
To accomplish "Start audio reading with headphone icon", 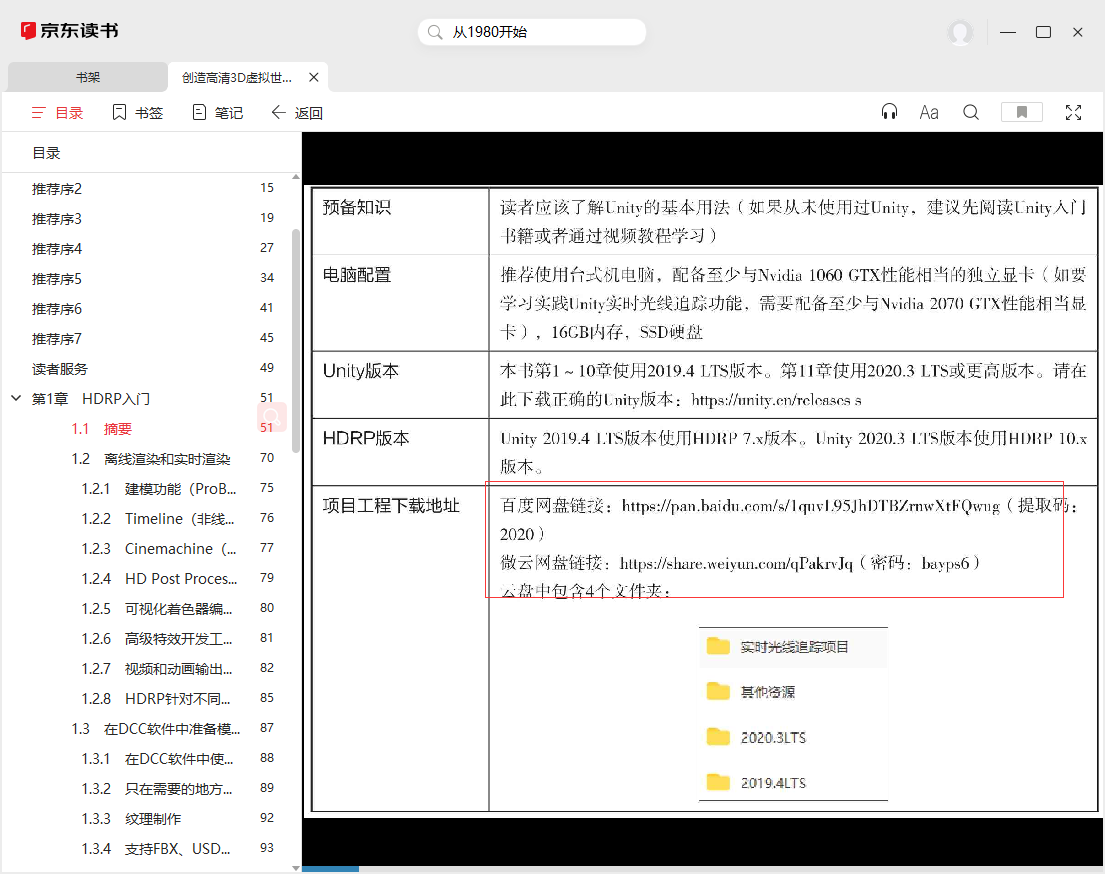I will pos(889,112).
